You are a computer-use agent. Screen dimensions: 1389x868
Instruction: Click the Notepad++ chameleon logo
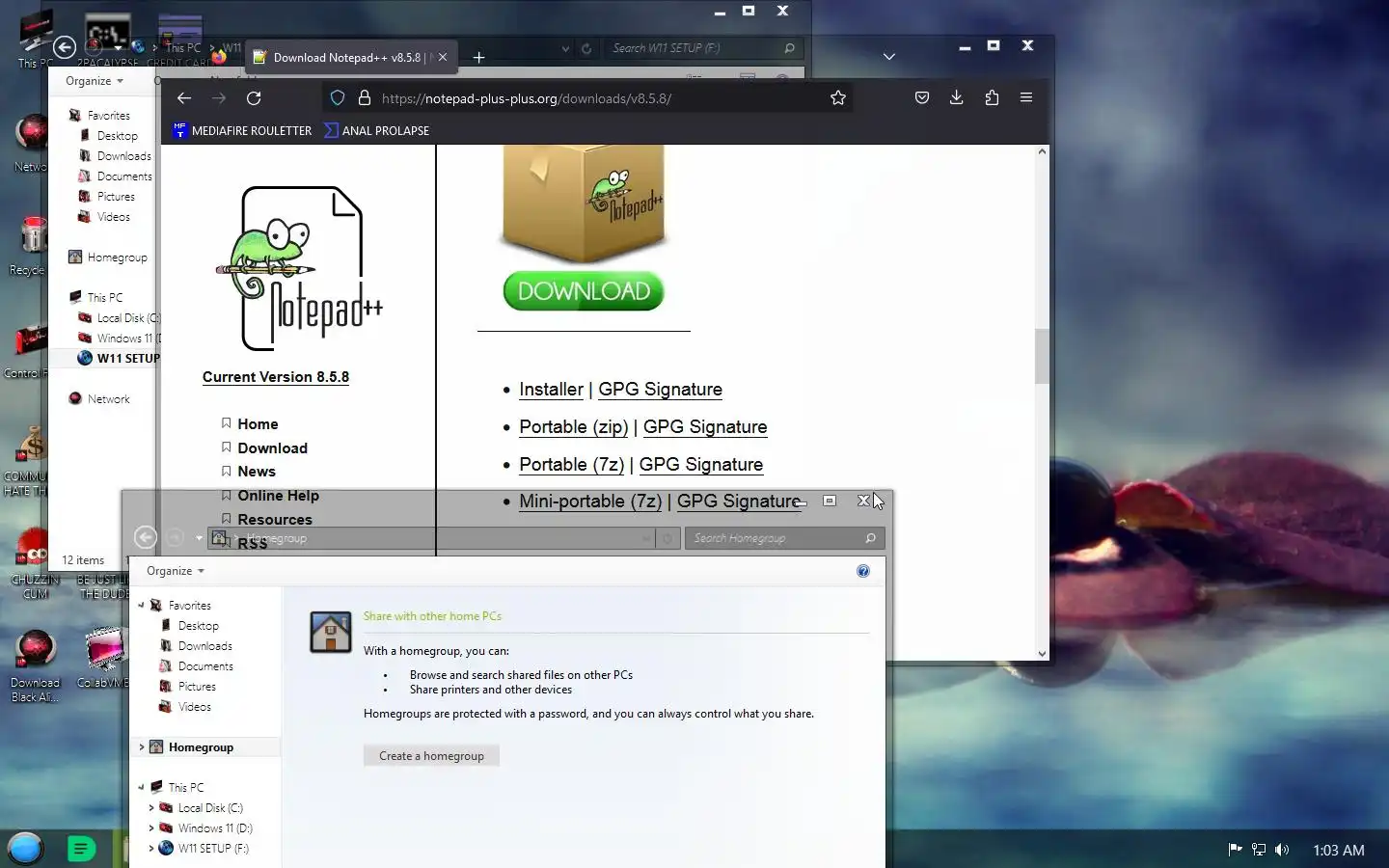pos(299,268)
